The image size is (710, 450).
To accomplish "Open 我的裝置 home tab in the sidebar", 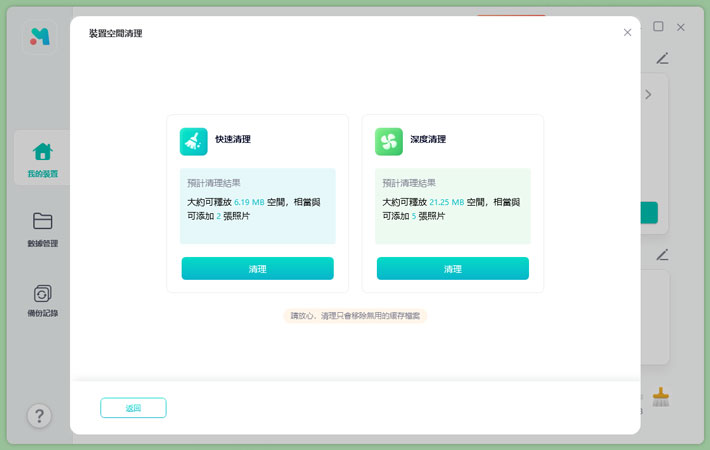I will (x=42, y=158).
